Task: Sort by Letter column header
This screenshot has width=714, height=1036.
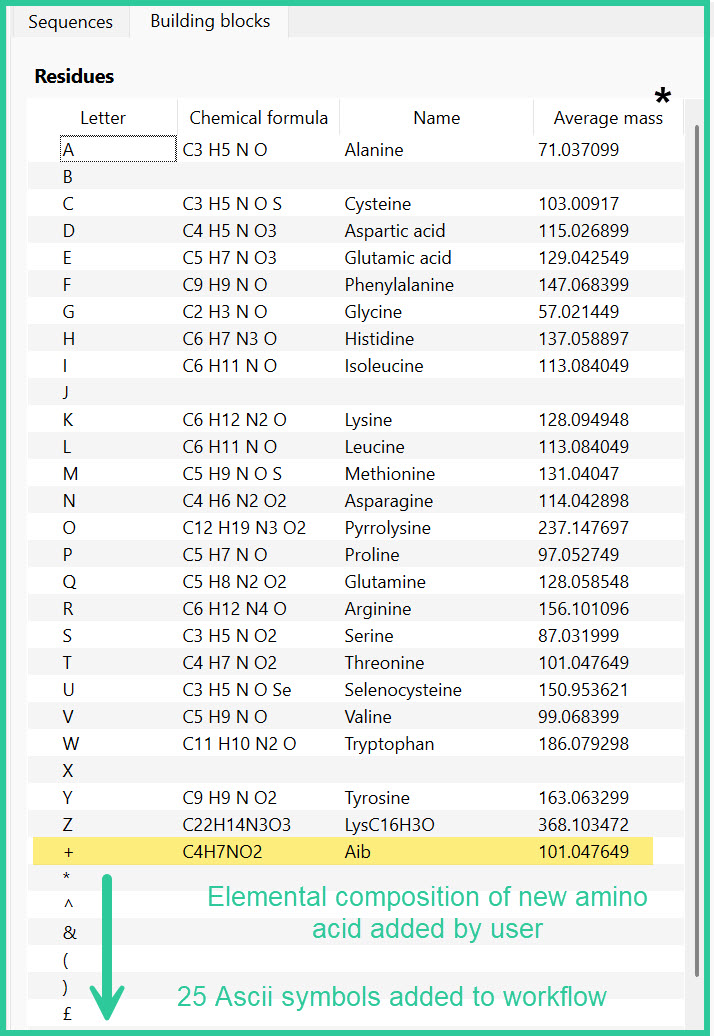Action: (102, 118)
